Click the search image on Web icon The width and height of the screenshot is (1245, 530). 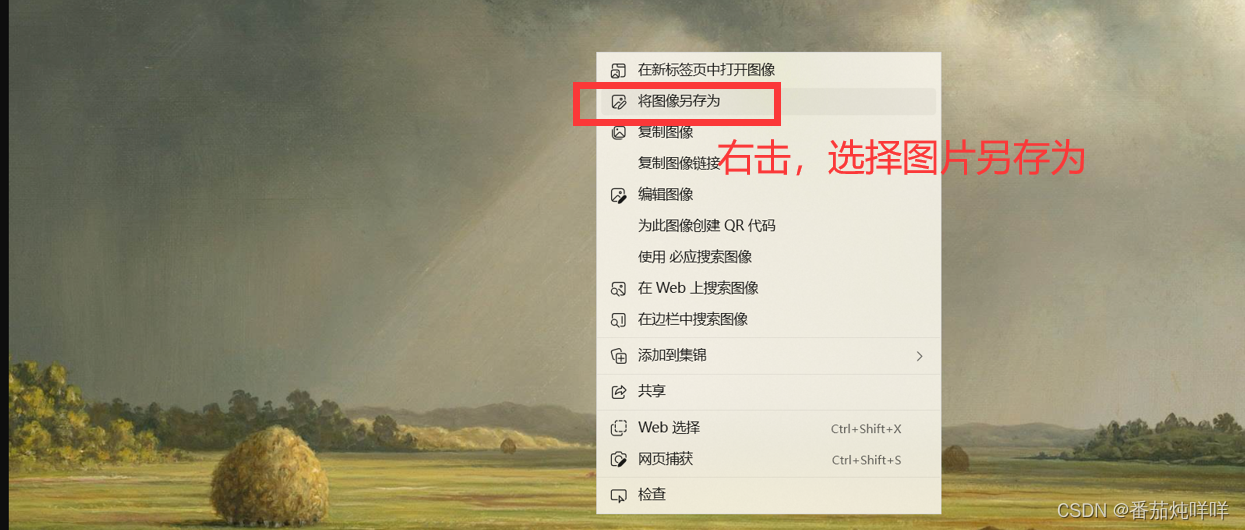pos(618,288)
